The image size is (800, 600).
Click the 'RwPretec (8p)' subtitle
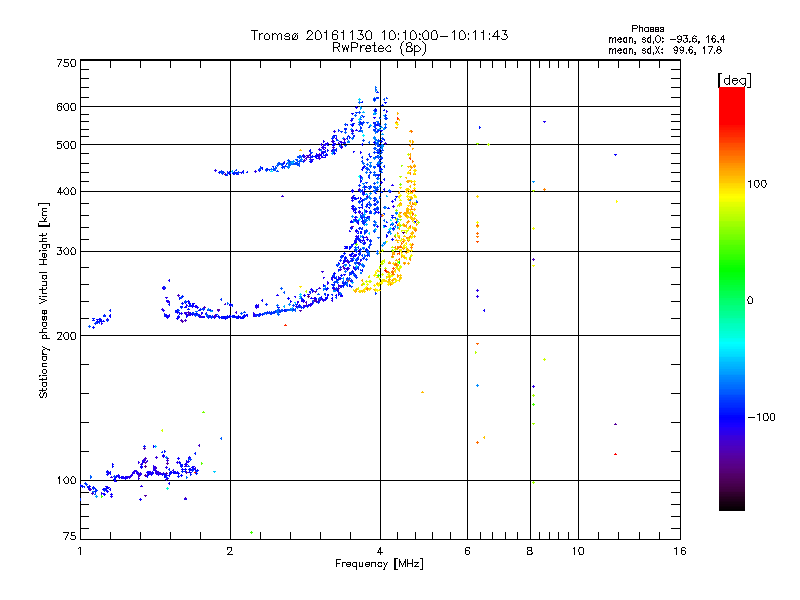point(379,48)
